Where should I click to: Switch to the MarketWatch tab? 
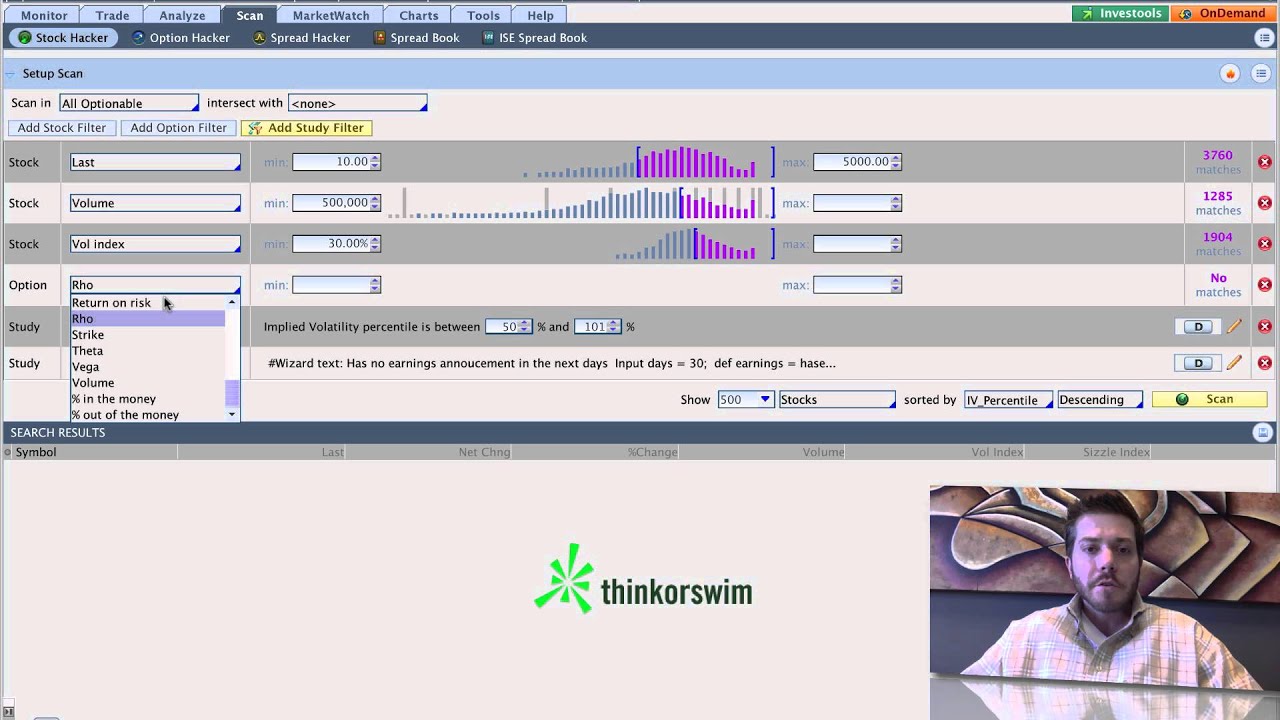pyautogui.click(x=330, y=15)
